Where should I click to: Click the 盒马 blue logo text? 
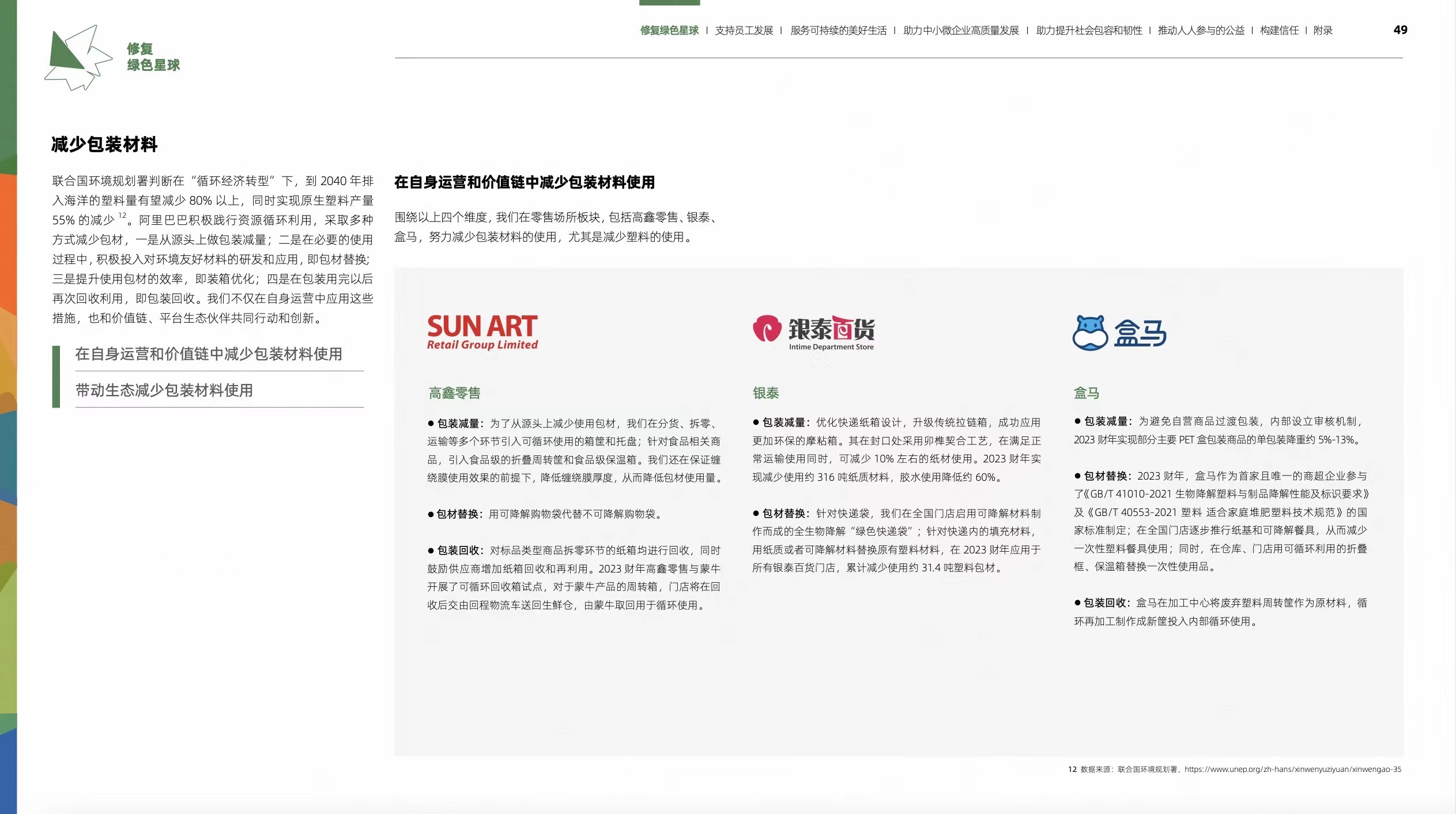pos(1140,333)
